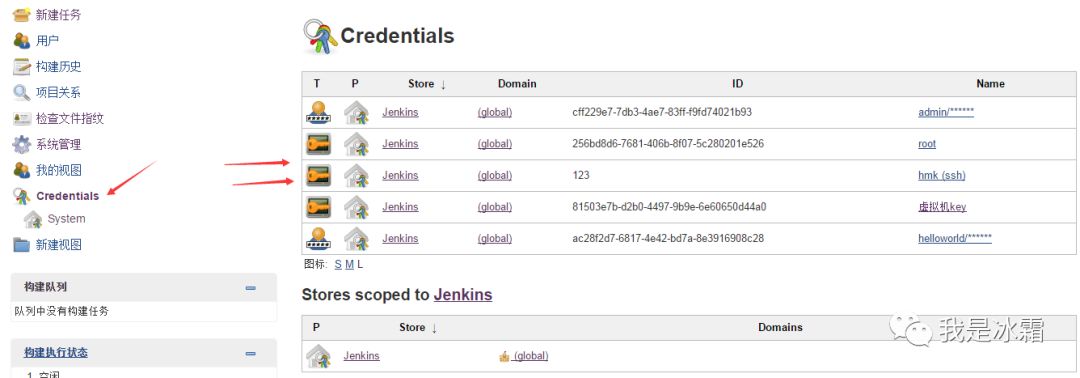Viewport: 1080px width, 378px height.
Task: Set icon size to M
Action: pos(349,264)
